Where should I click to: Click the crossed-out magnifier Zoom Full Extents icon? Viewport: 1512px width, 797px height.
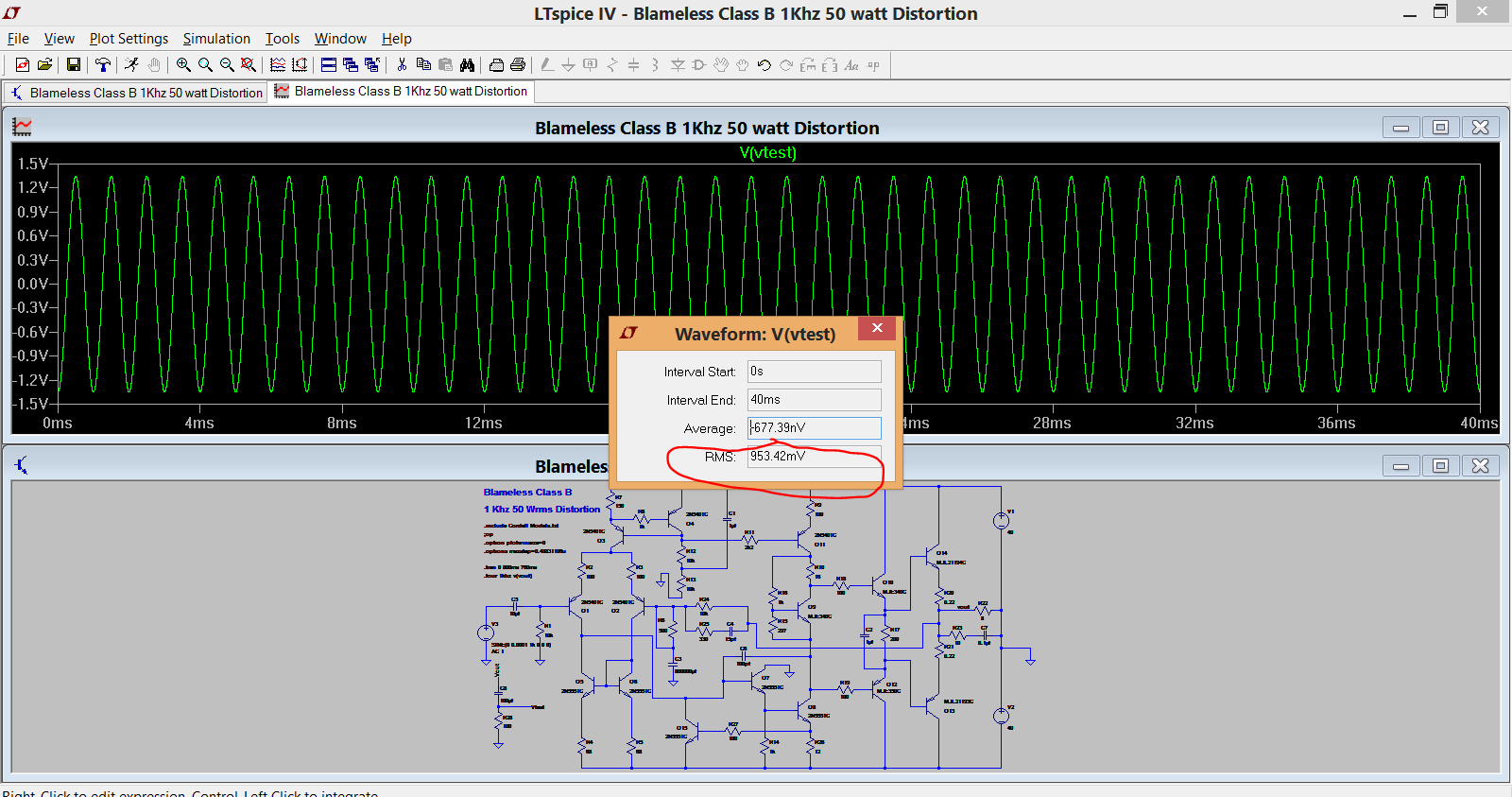[x=249, y=65]
